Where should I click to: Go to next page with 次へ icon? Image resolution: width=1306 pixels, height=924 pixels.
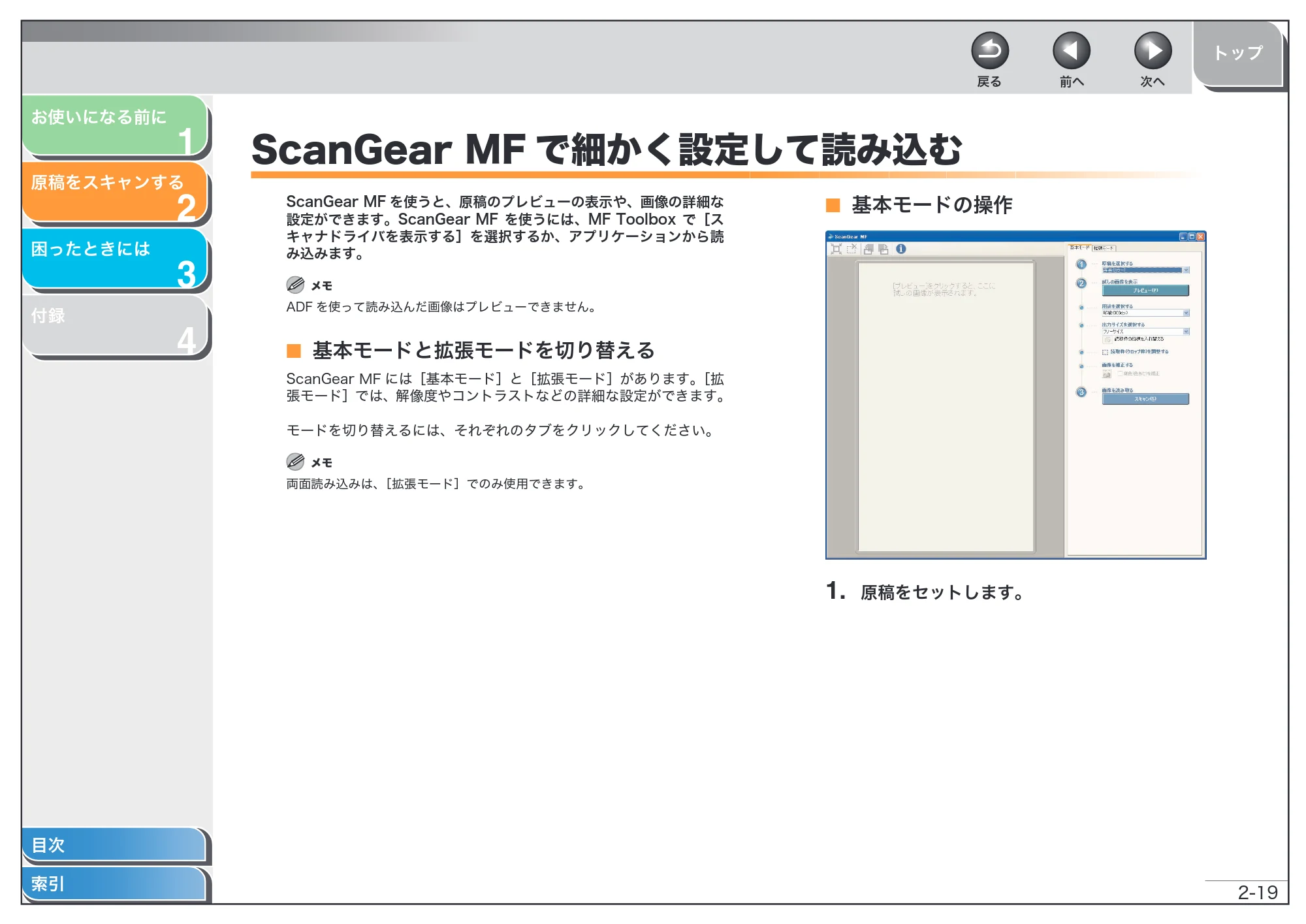pos(1153,51)
